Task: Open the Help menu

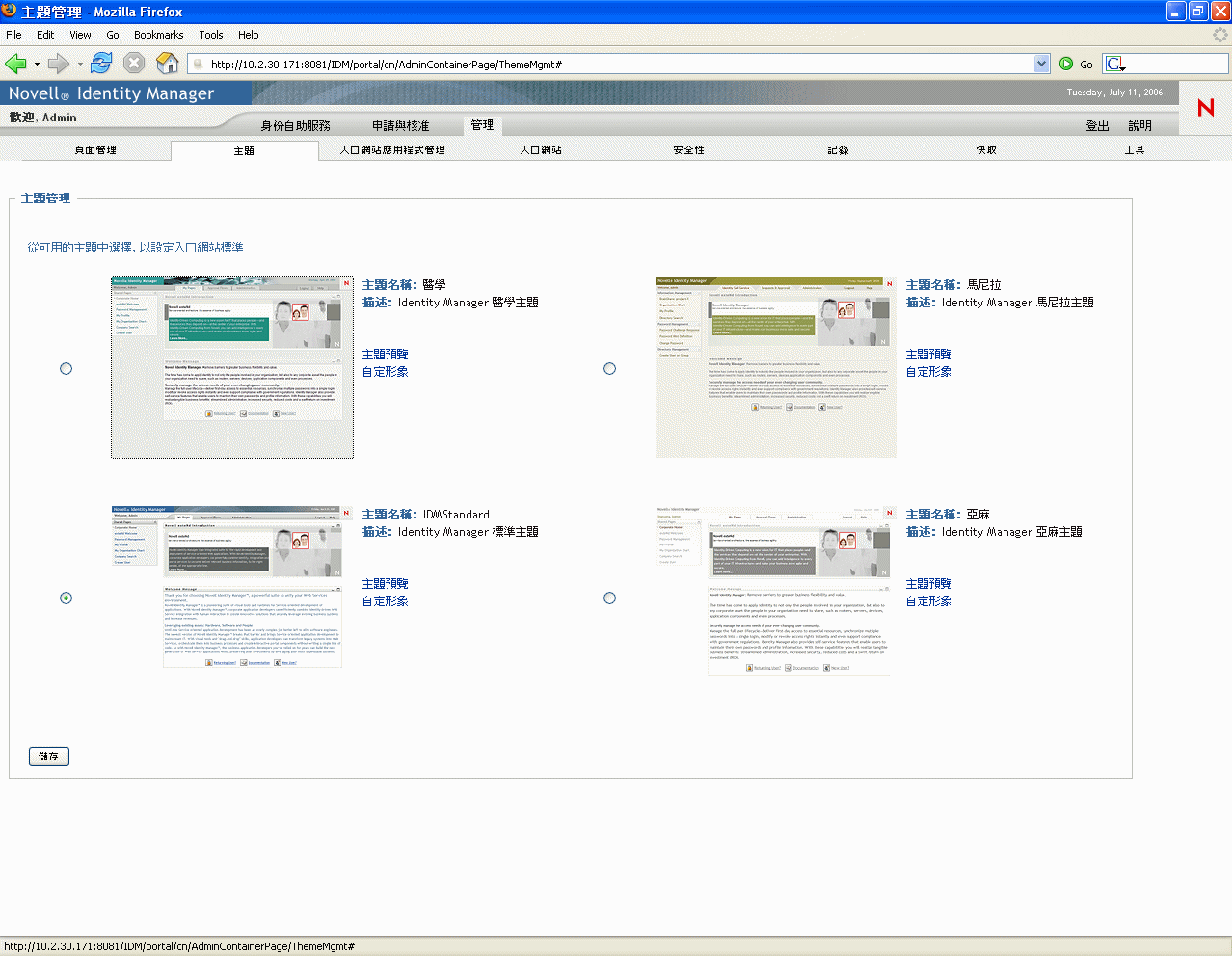Action: (x=249, y=35)
